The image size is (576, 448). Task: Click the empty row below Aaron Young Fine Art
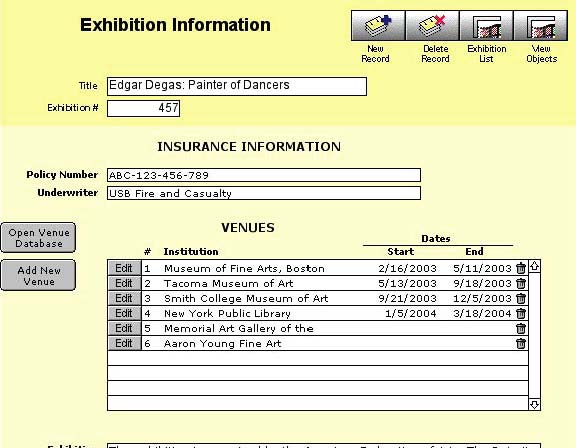pyautogui.click(x=318, y=358)
